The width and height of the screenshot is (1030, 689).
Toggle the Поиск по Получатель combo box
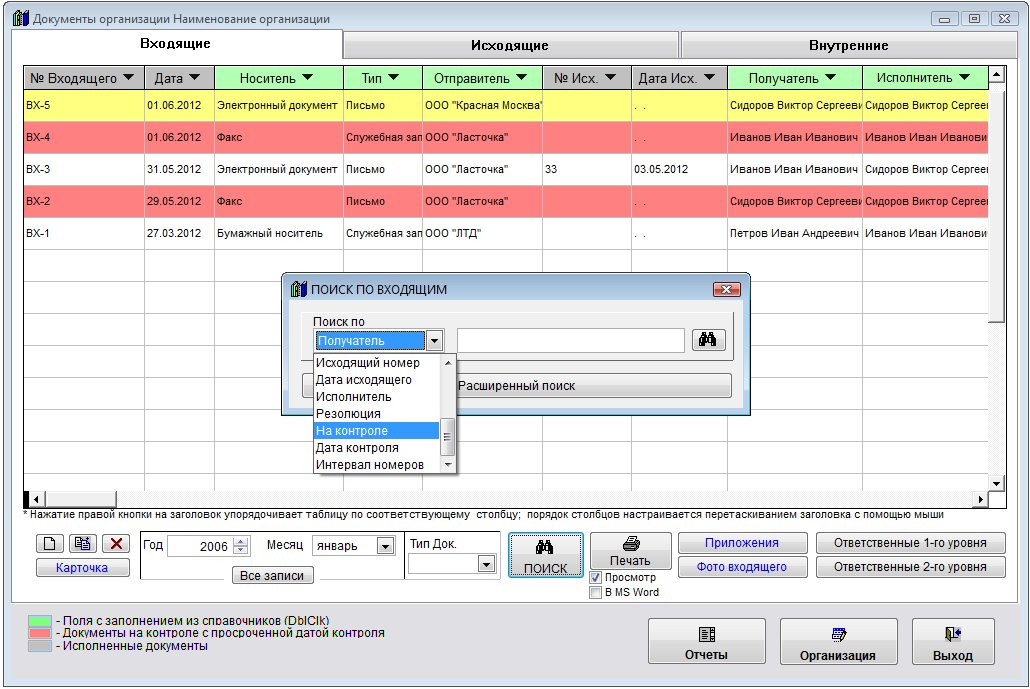pos(434,341)
